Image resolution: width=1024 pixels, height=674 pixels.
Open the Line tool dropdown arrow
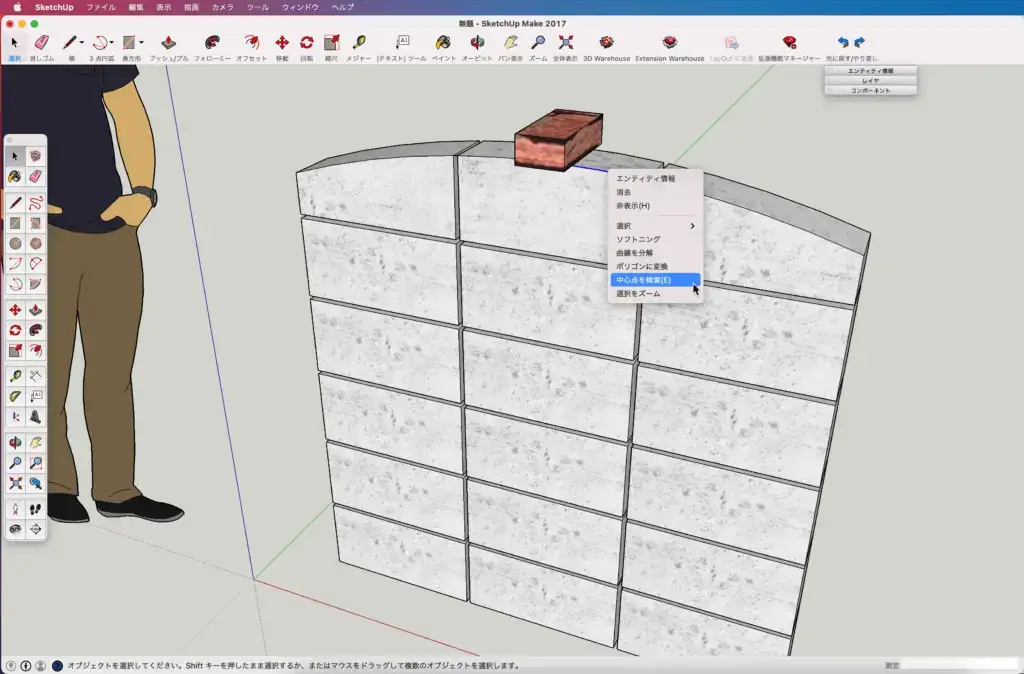(x=82, y=43)
